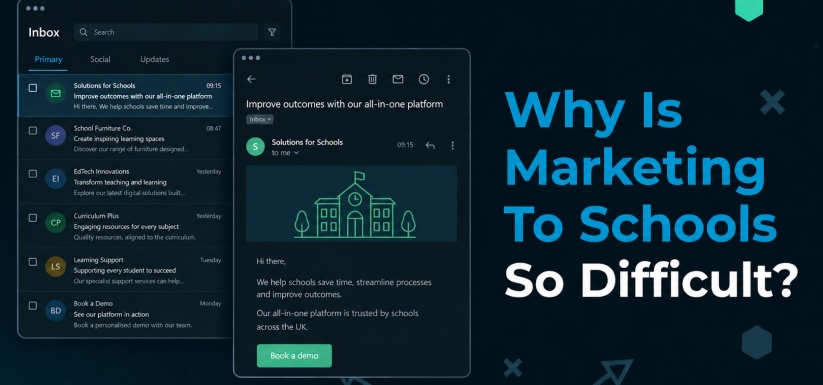The width and height of the screenshot is (823, 385).
Task: Click the 09:15 timestamp in open email header
Action: 405,145
